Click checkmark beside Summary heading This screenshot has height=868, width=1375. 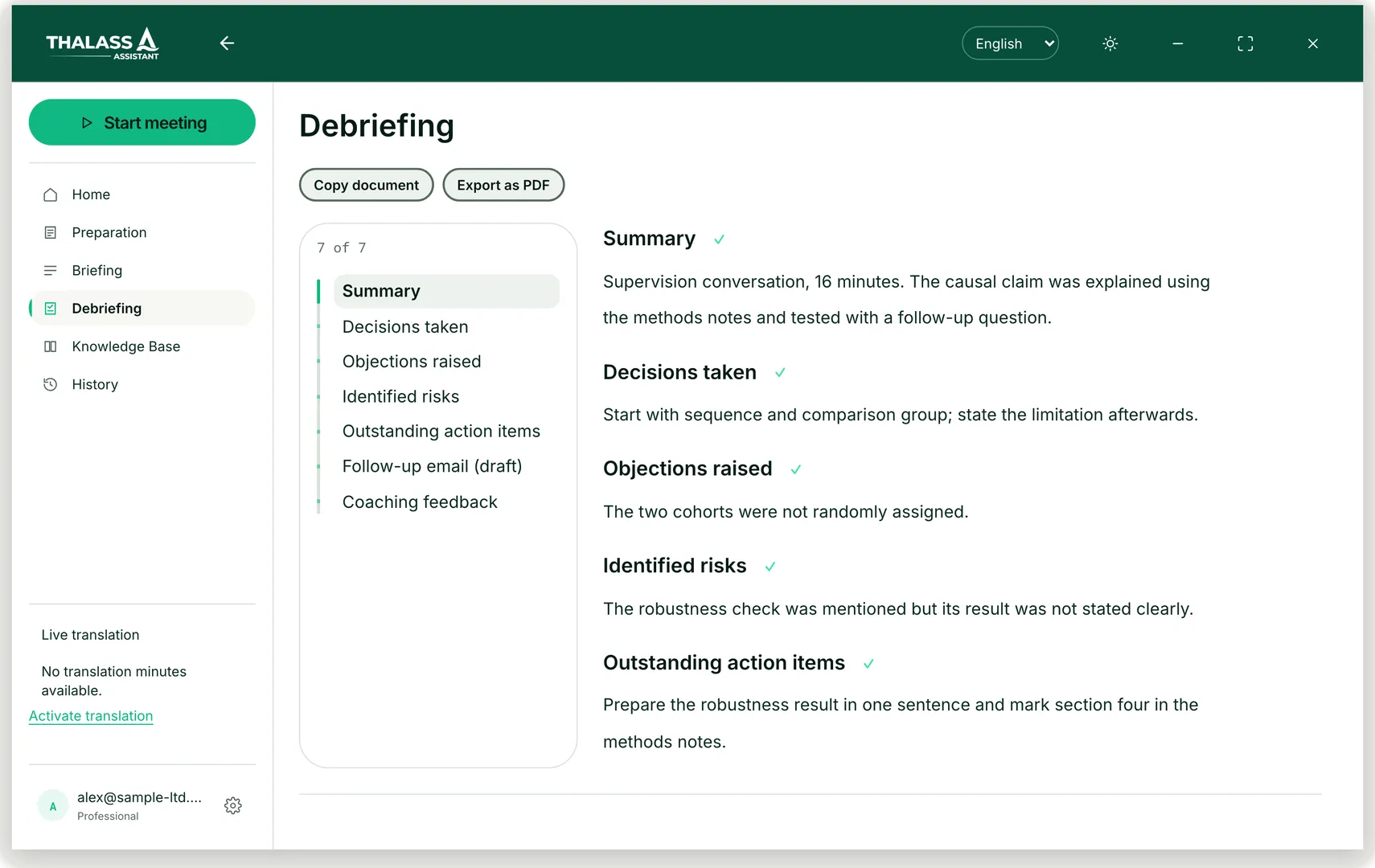tap(719, 240)
